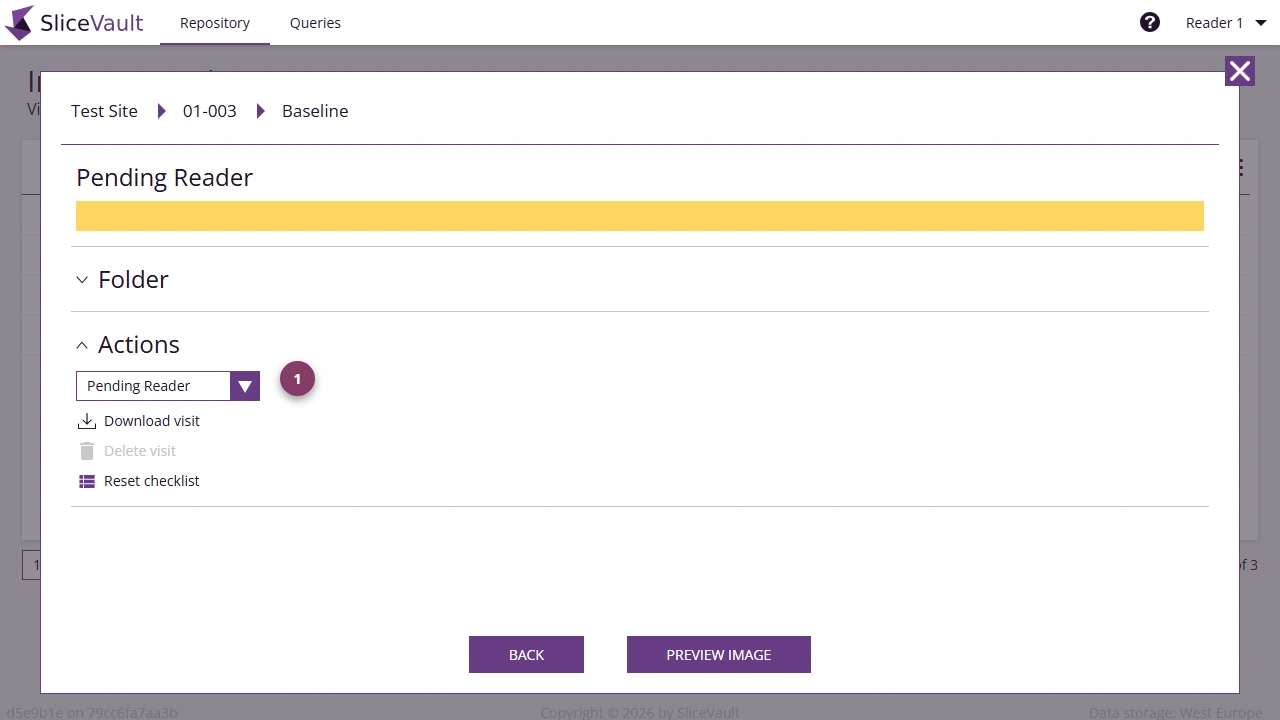
Task: Switch to the Queries tab
Action: 315,22
